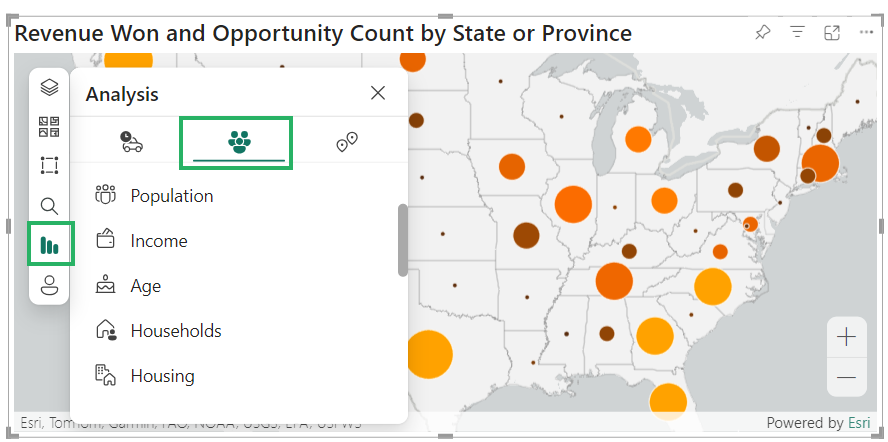Open More options ellipsis menu

866,33
